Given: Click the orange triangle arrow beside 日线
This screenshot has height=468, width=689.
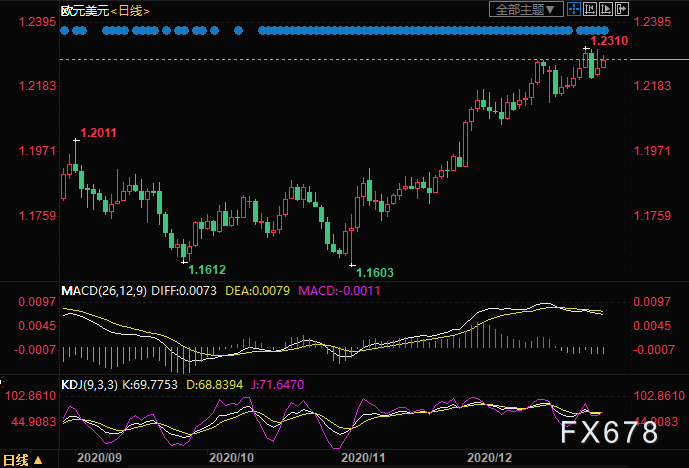Looking at the screenshot, I should tap(39, 460).
